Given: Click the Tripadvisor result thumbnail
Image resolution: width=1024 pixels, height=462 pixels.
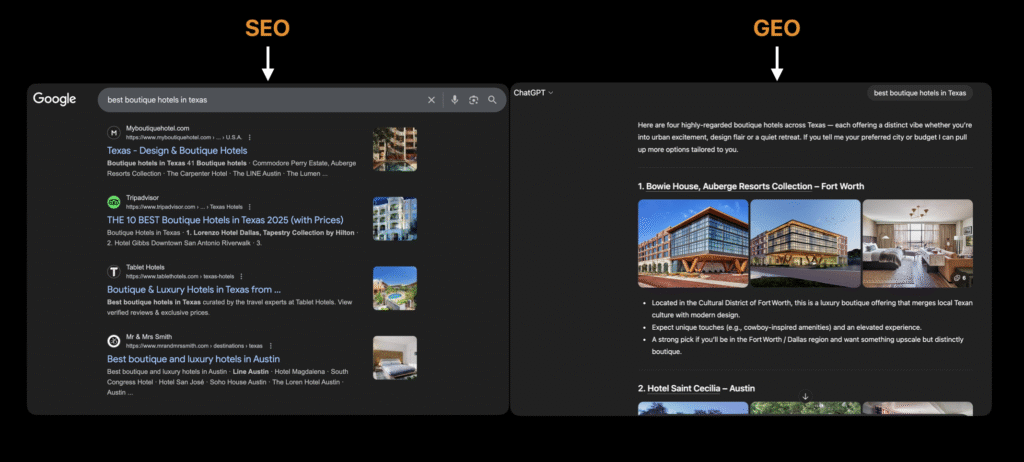Looking at the screenshot, I should tap(395, 219).
